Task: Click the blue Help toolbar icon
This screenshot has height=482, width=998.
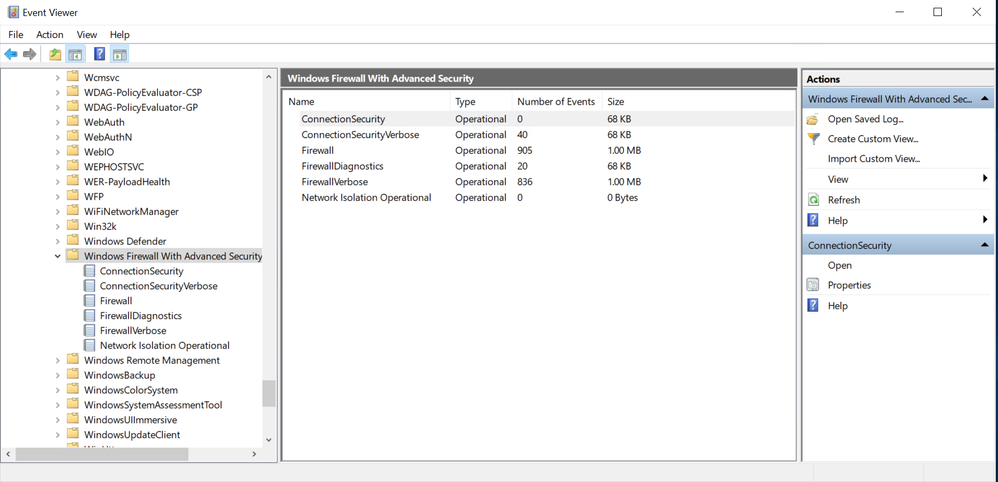Action: coord(99,55)
